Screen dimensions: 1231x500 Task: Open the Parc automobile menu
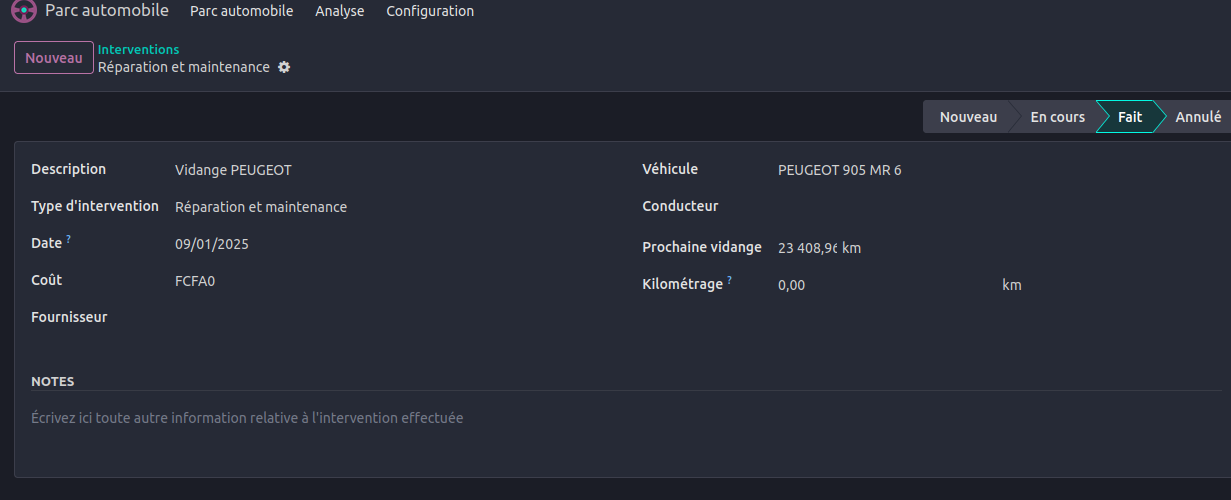[241, 12]
